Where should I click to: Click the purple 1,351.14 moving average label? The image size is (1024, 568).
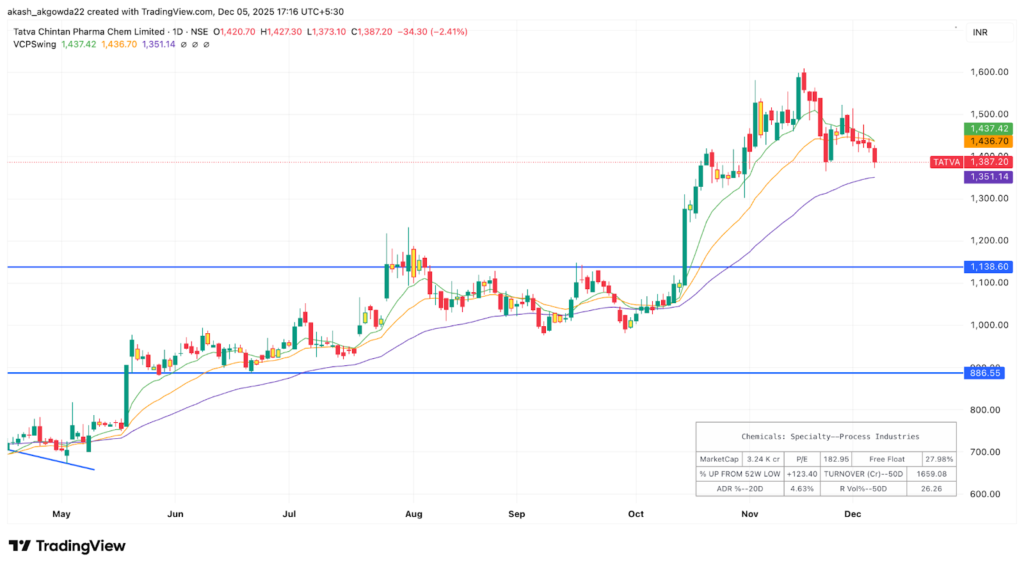click(x=985, y=177)
